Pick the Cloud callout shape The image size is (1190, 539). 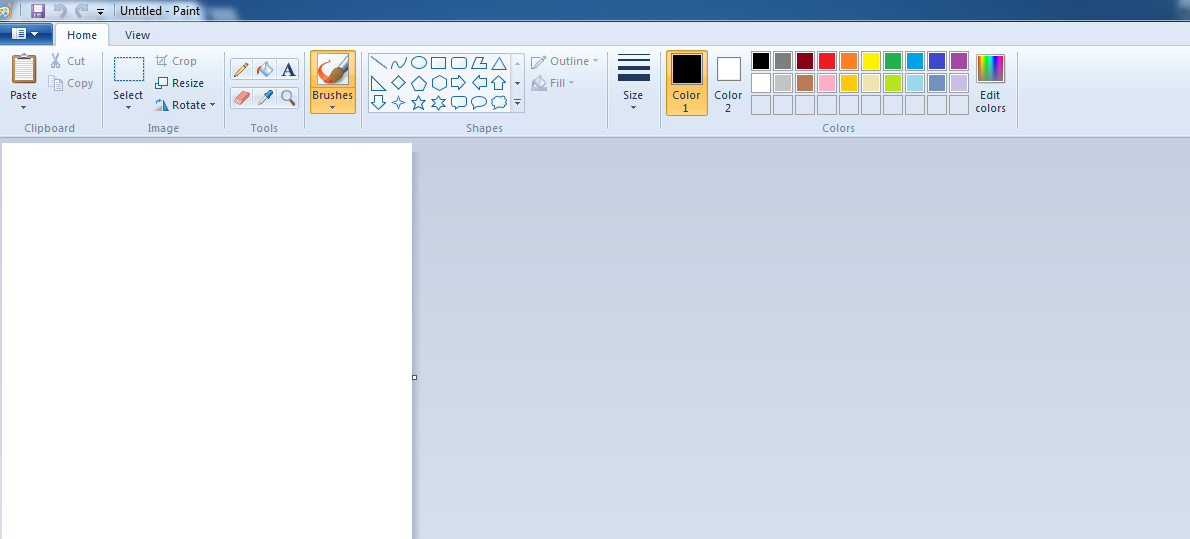(499, 102)
